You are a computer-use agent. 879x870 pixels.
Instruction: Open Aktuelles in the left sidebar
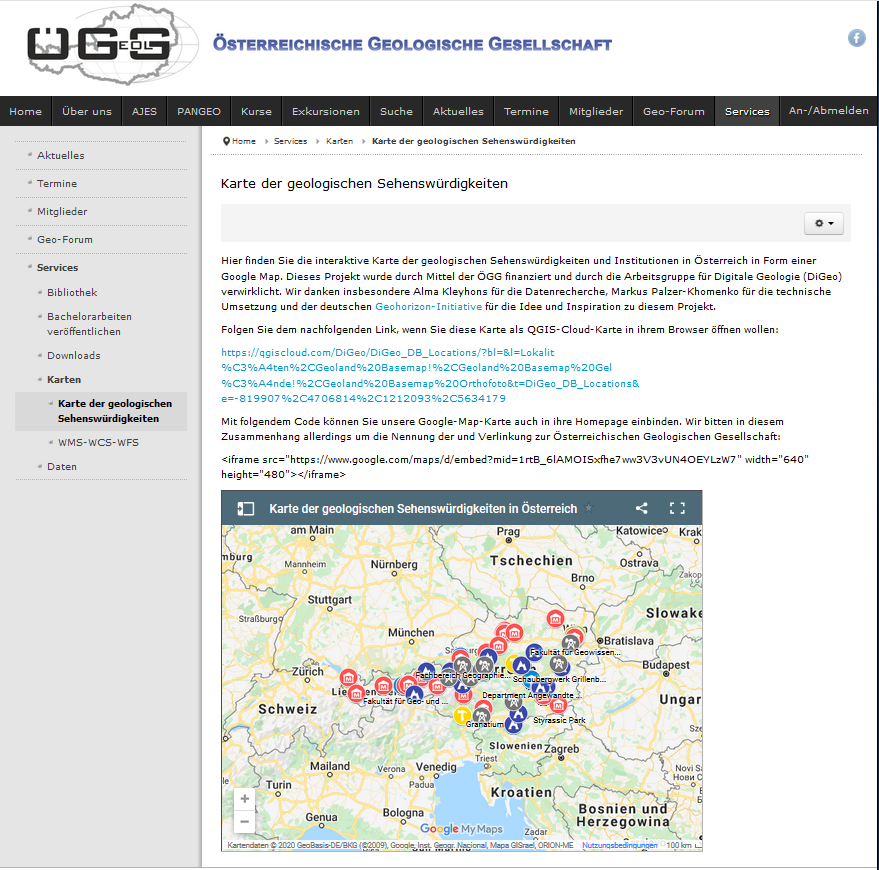point(61,155)
